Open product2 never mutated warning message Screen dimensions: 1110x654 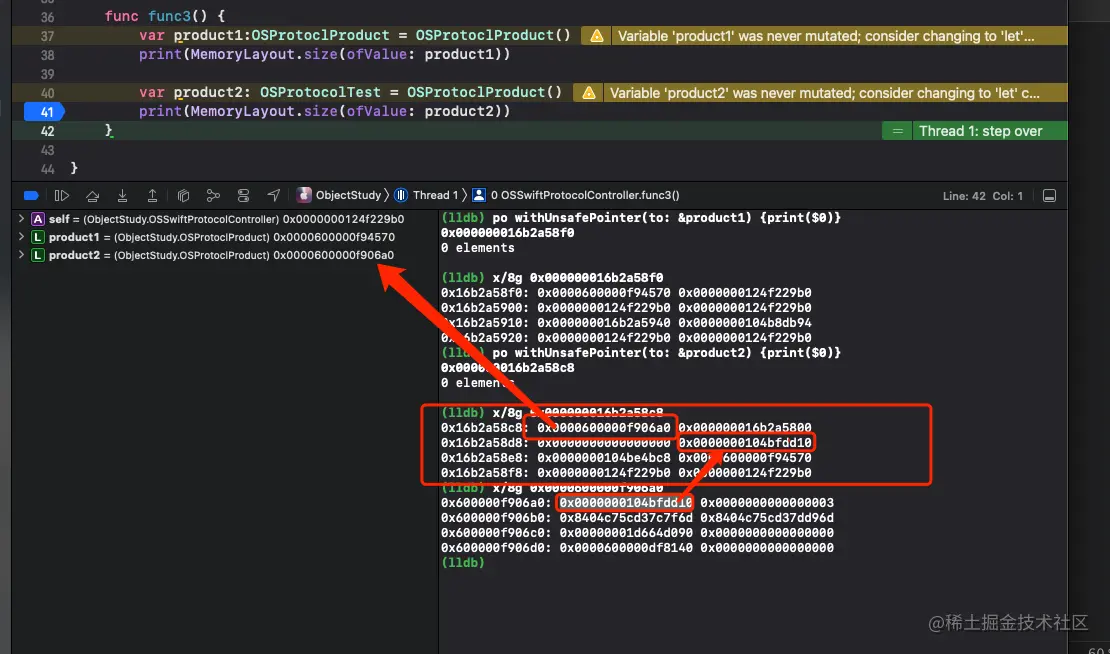tap(825, 93)
